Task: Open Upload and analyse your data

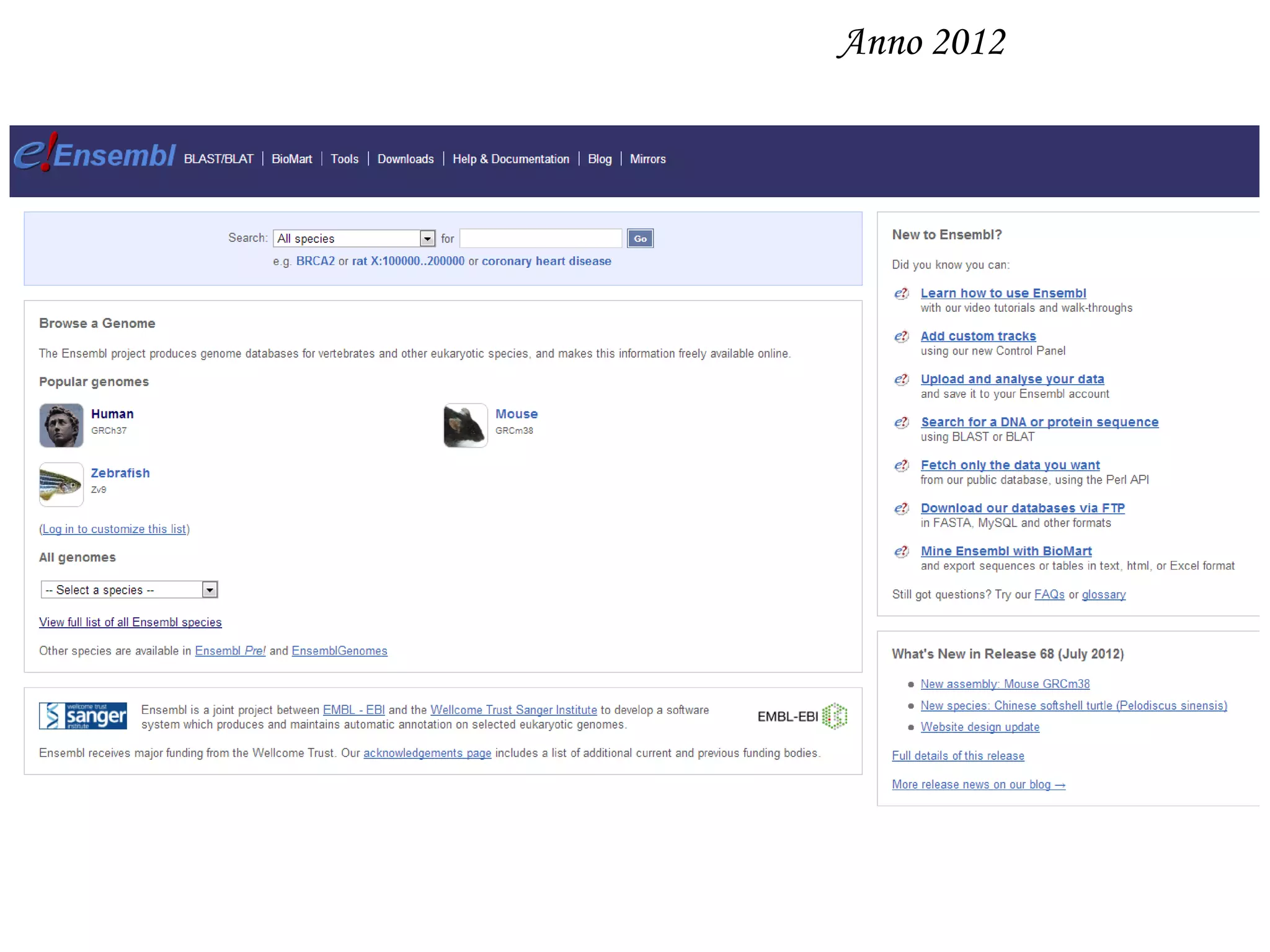Action: [x=1012, y=379]
